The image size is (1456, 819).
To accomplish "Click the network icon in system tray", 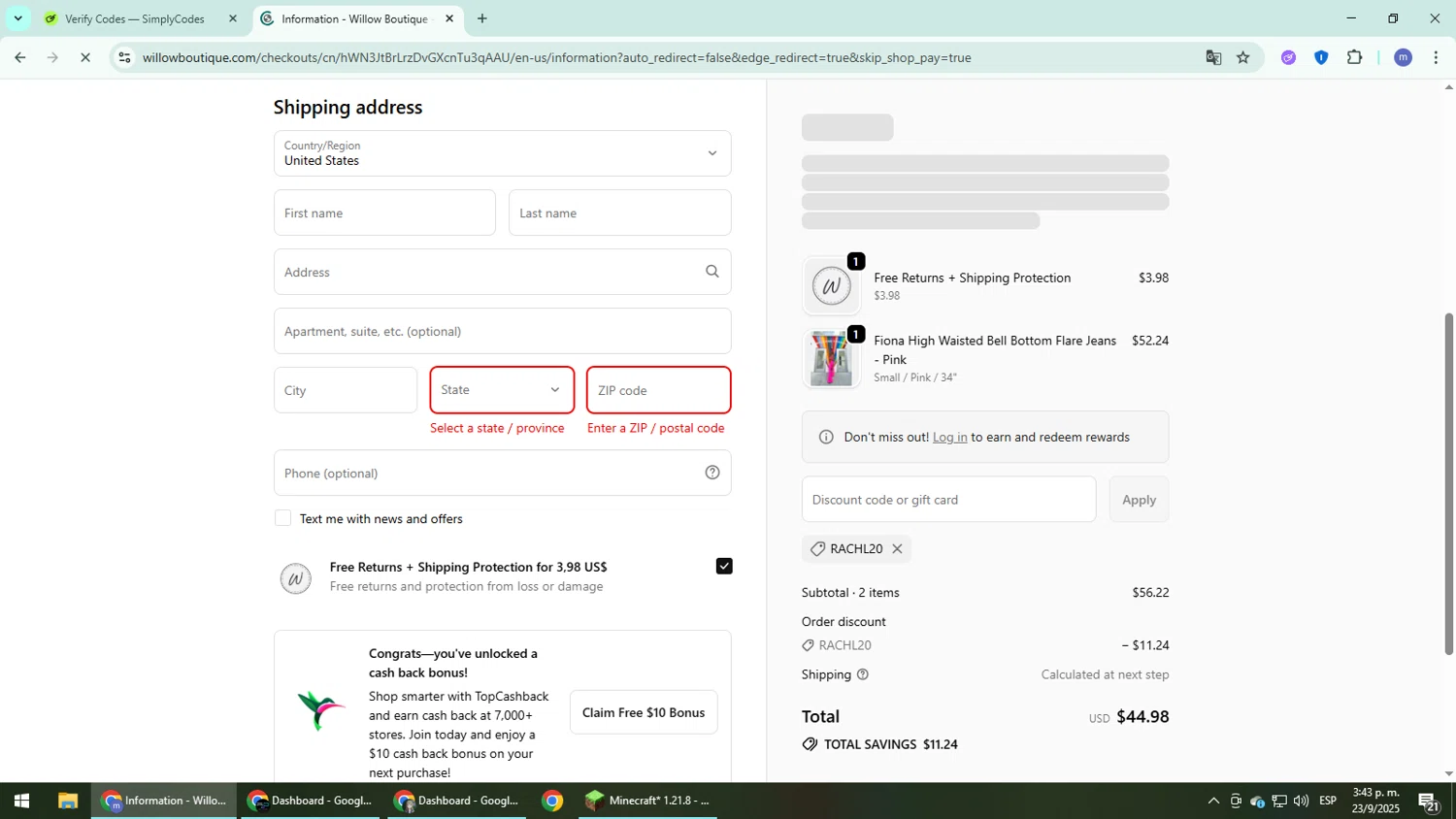I will tap(1279, 801).
